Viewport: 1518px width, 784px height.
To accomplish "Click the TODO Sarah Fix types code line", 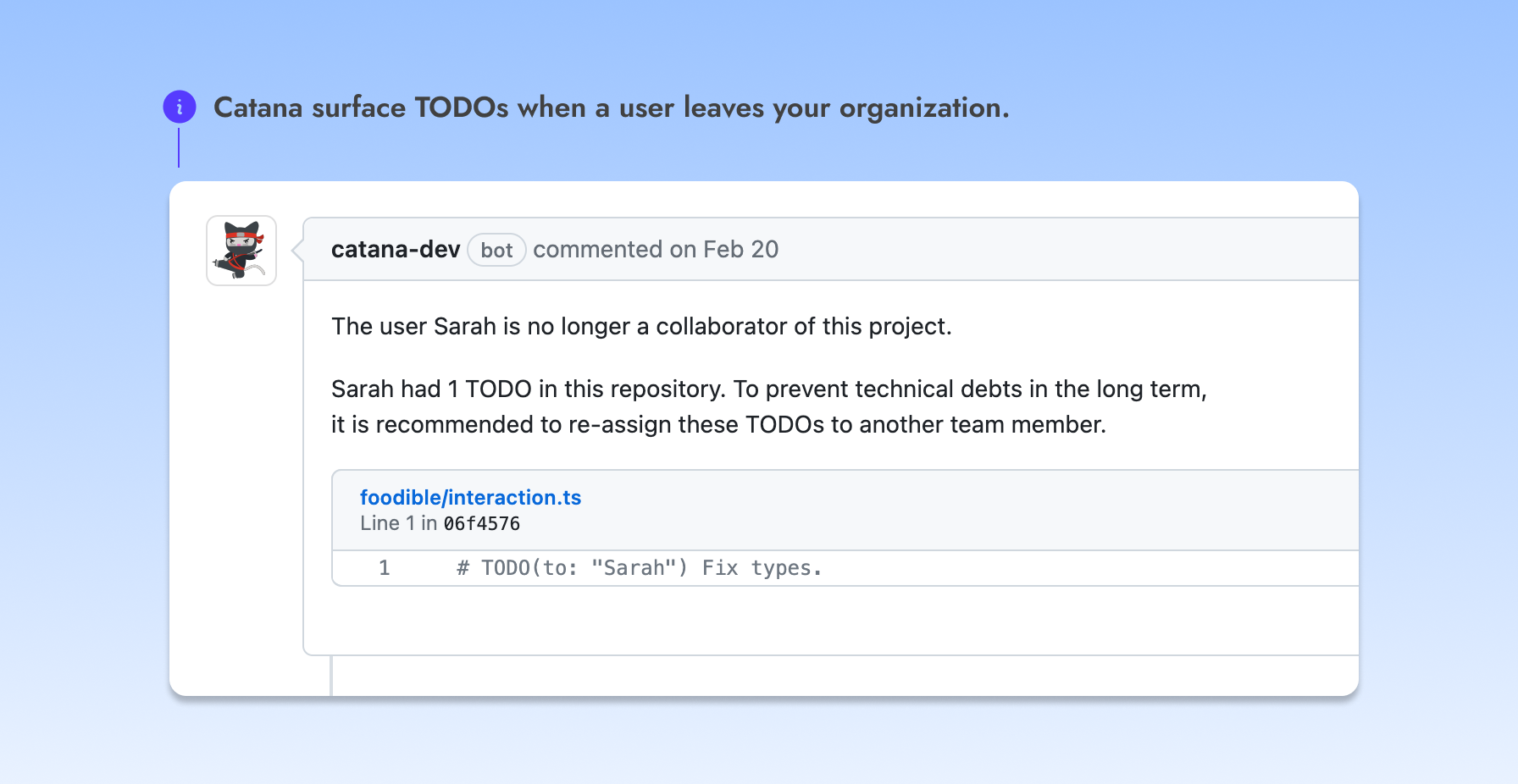I will point(640,567).
